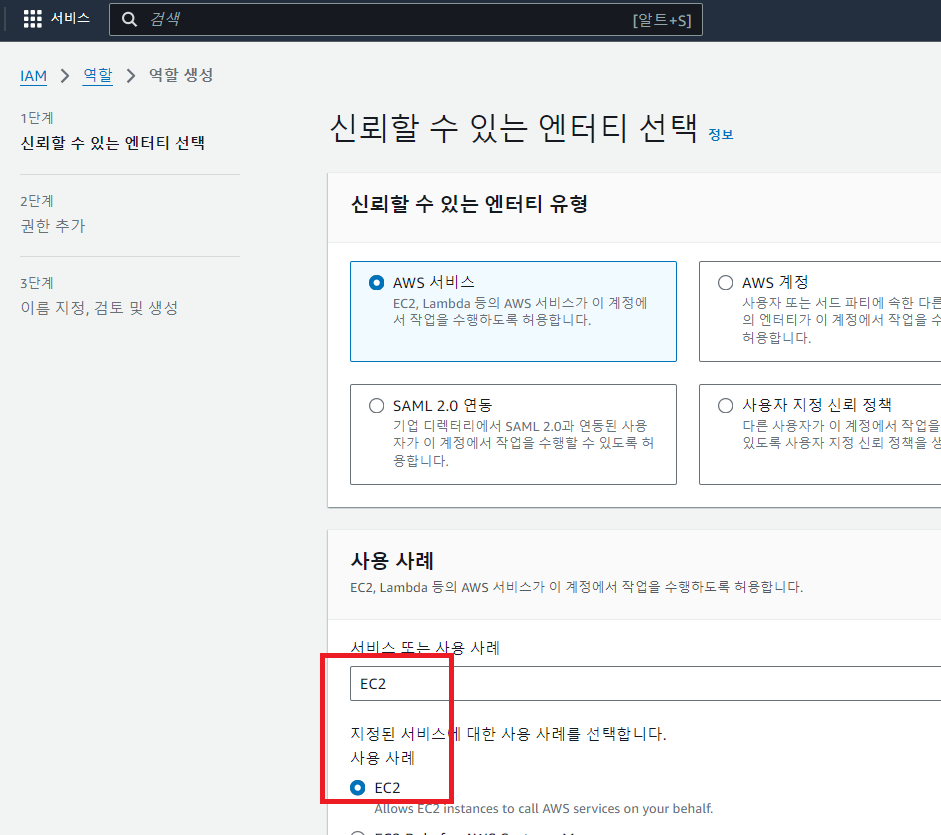The width and height of the screenshot is (941, 835).
Task: Click the 사용 사례 section heading
Action: pyautogui.click(x=392, y=561)
